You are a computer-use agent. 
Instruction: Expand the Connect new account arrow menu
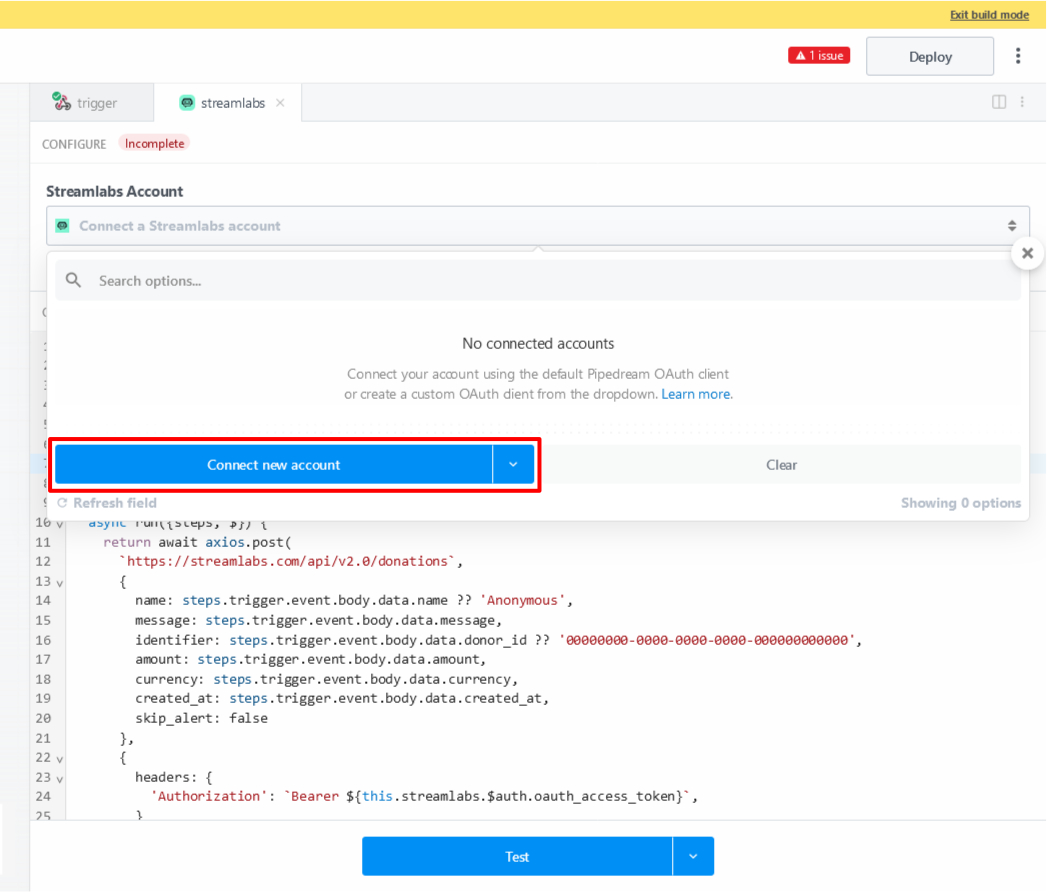pyautogui.click(x=513, y=465)
